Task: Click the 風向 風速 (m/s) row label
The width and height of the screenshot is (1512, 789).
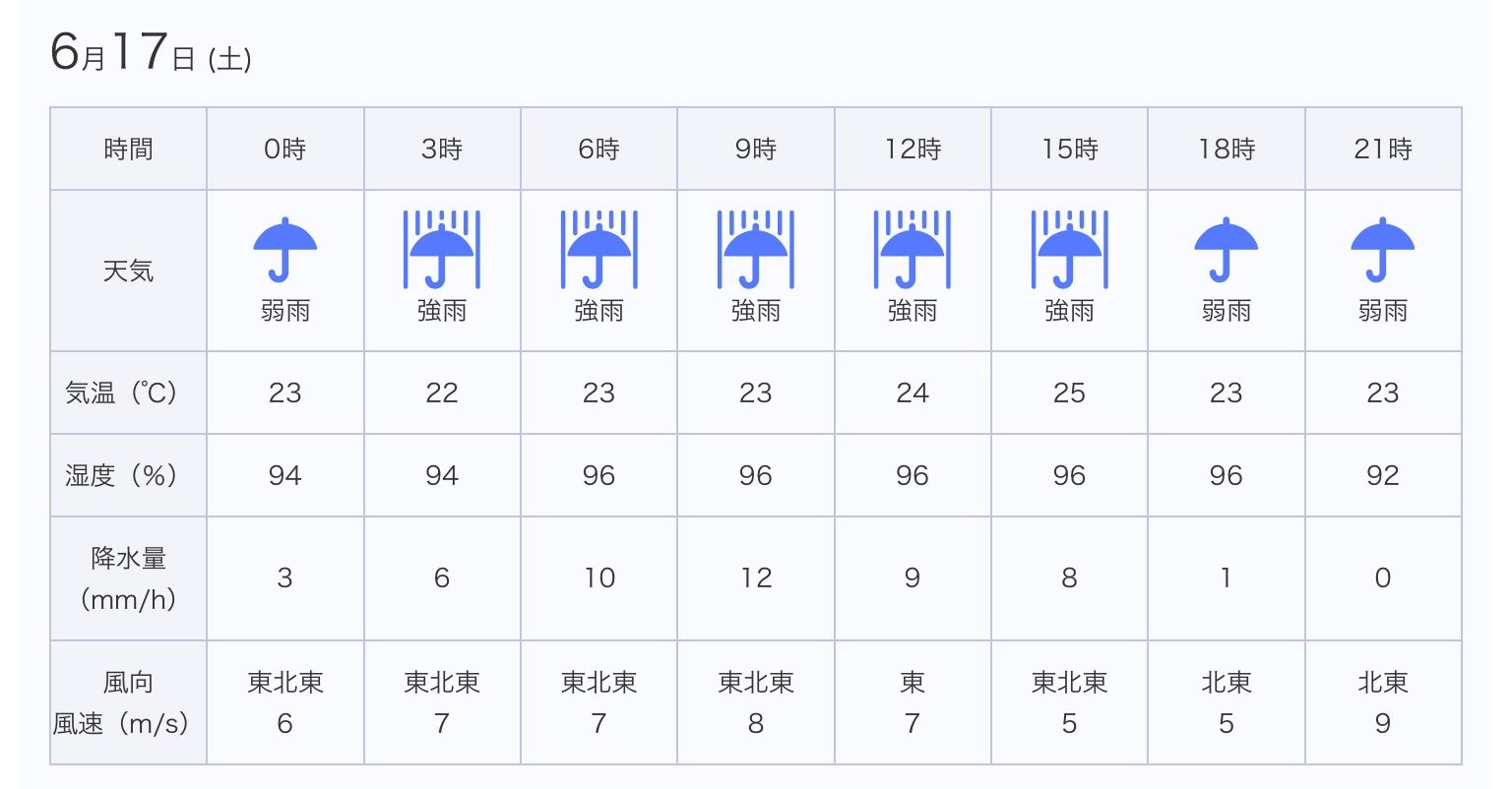Action: tap(121, 702)
